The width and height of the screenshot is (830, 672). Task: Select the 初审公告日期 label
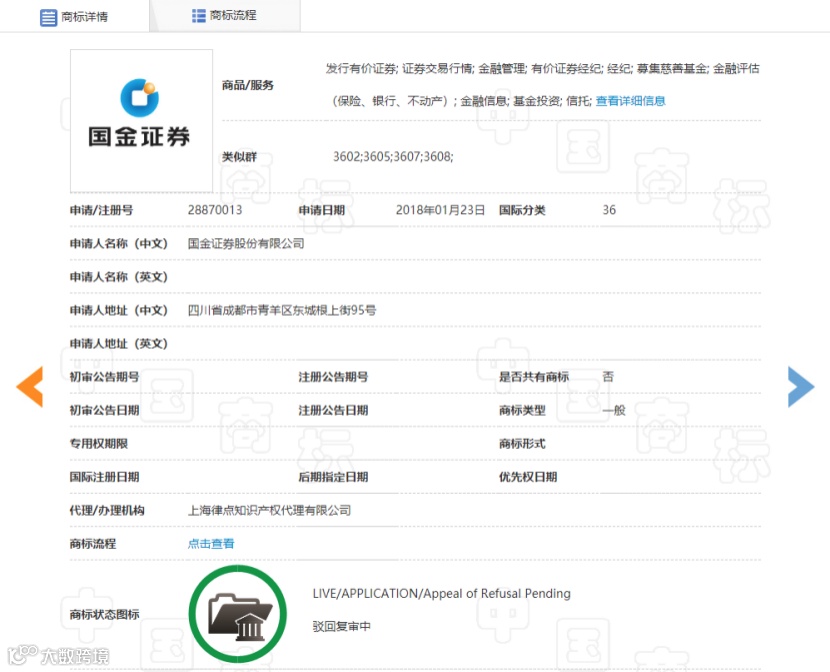104,410
